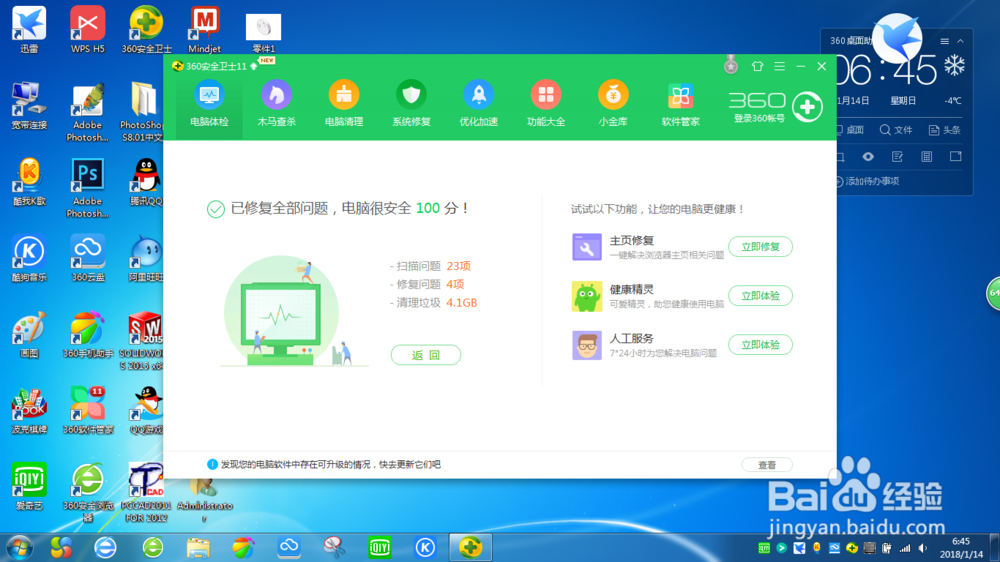Open 功能大全 tab

[546, 105]
